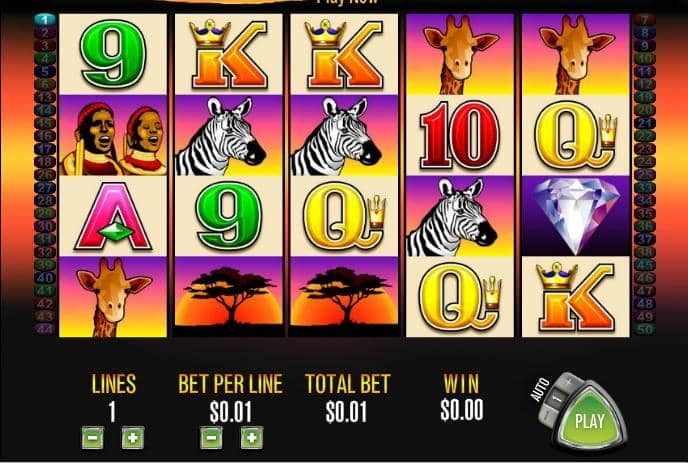This screenshot has width=688, height=463.
Task: Decrease the Auto spin count
Action: (546, 414)
